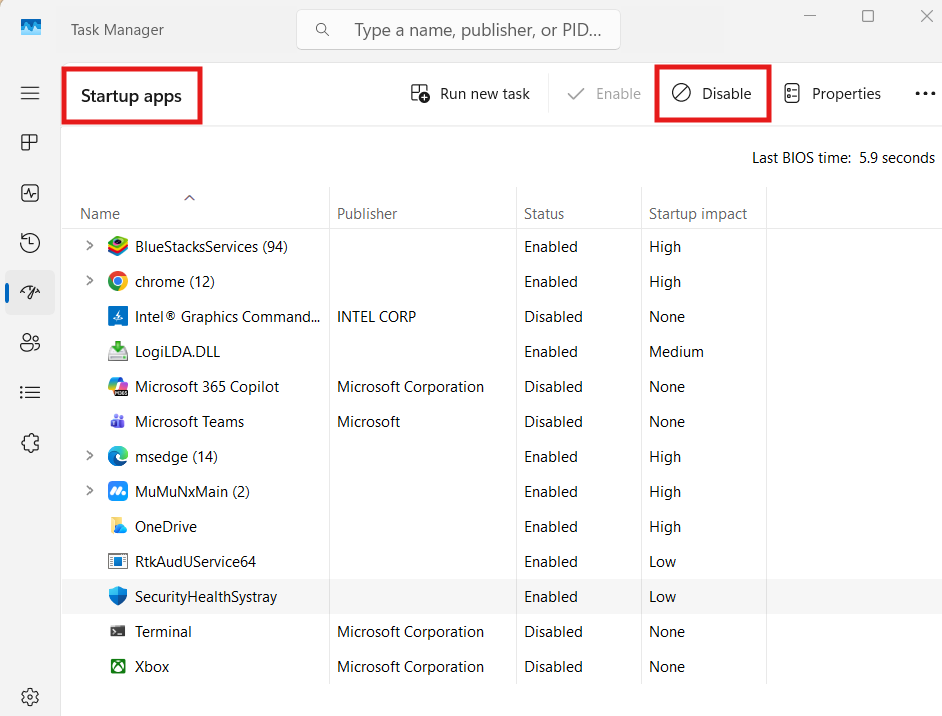Viewport: 942px width, 716px height.
Task: Click the MuMuNxMain app icon
Action: 118,491
